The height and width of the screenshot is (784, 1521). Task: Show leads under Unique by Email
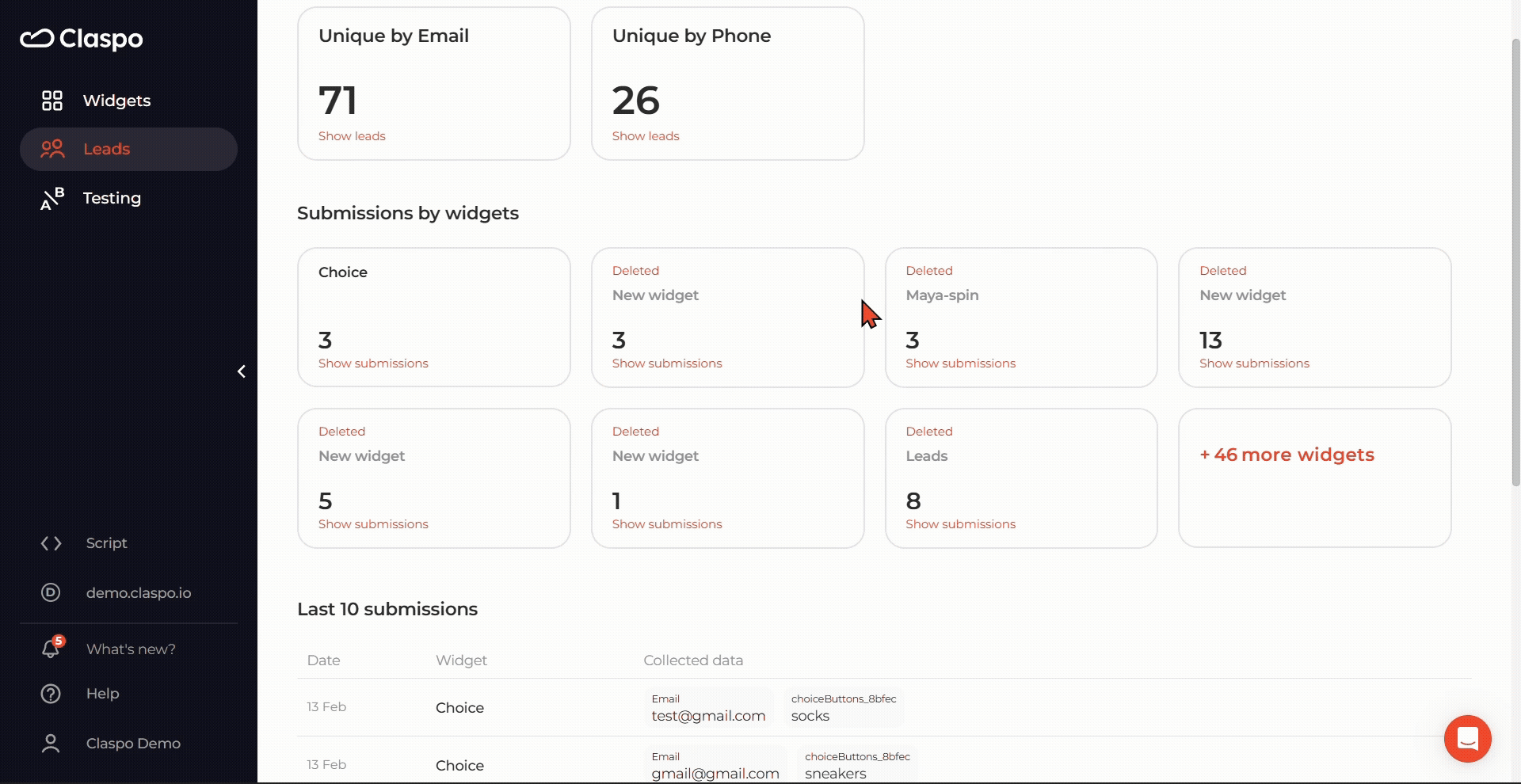coord(352,136)
